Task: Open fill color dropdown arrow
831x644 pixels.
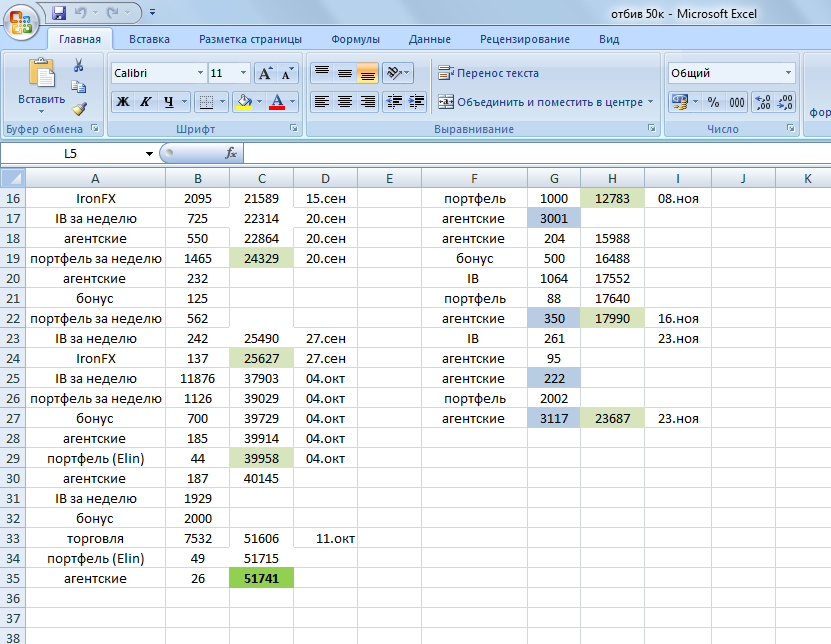Action: [260, 102]
